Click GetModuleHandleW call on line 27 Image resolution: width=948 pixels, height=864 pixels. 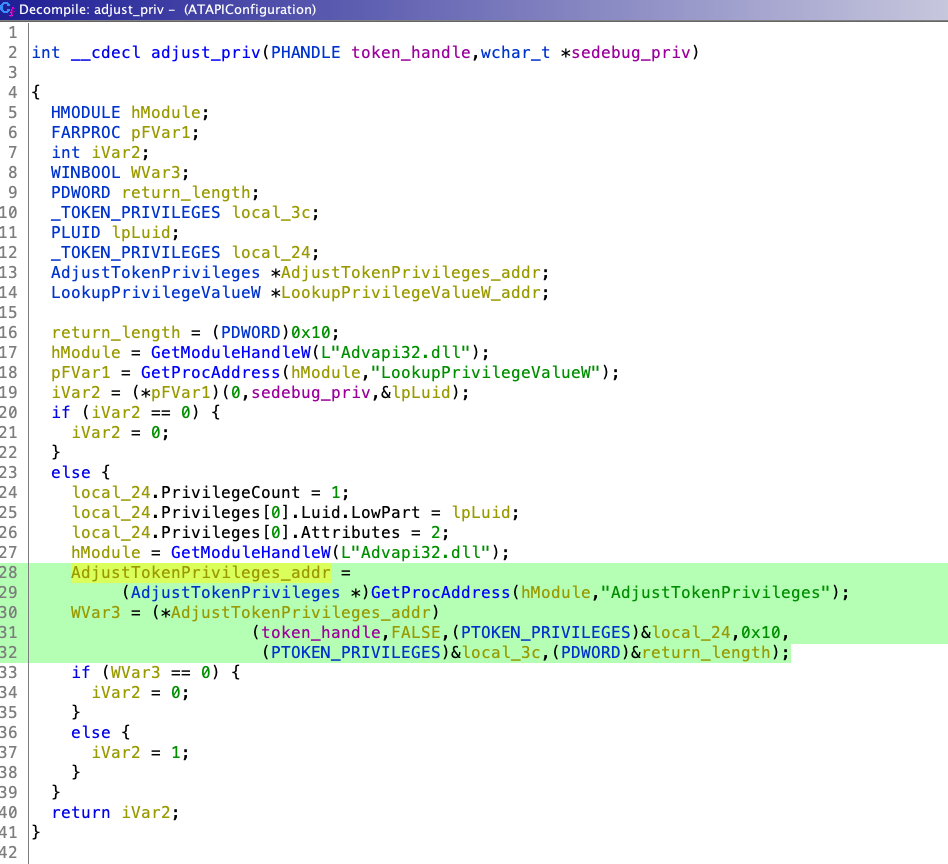click(x=250, y=552)
